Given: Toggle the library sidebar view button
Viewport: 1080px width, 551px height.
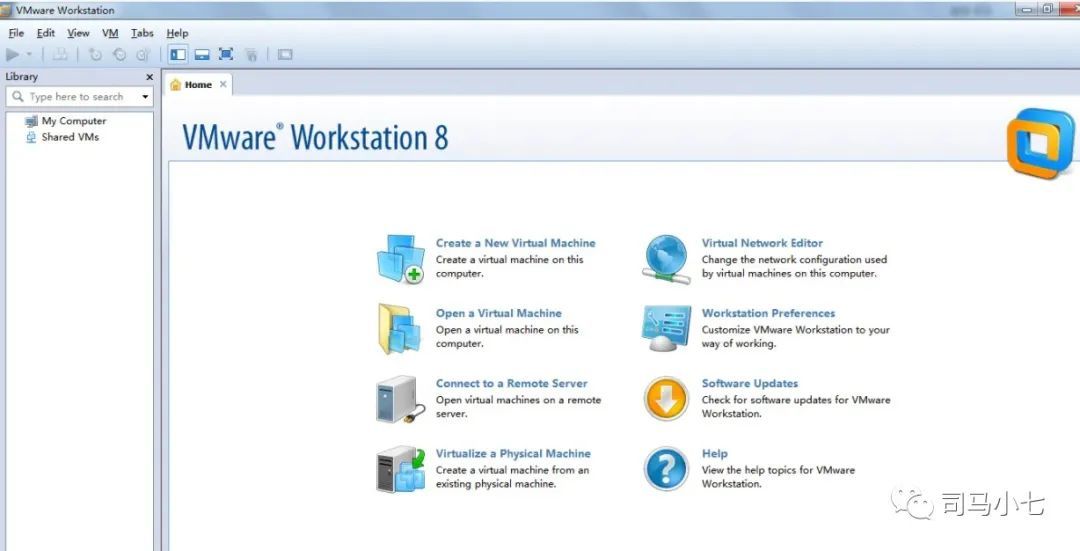Looking at the screenshot, I should (178, 54).
